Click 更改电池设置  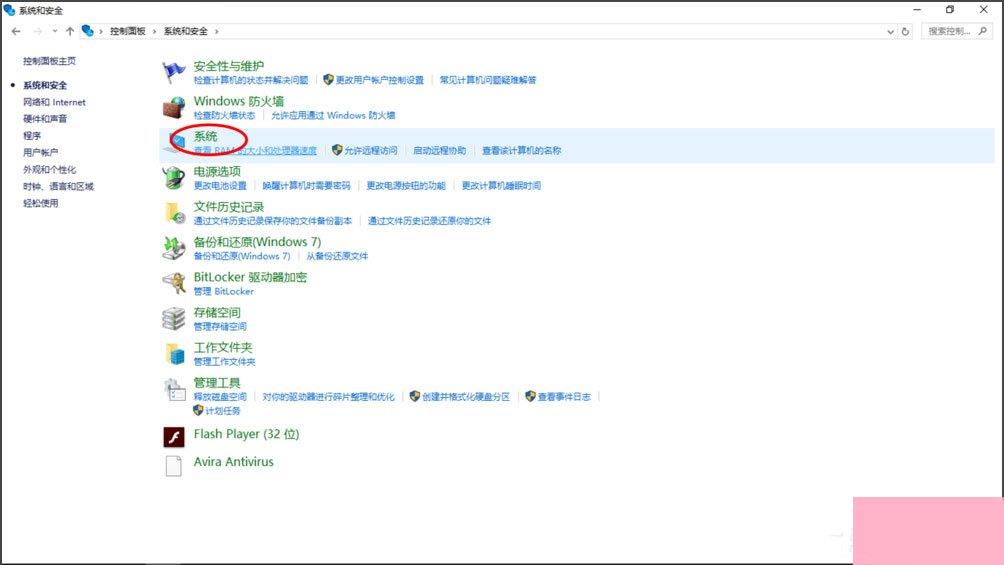point(220,186)
